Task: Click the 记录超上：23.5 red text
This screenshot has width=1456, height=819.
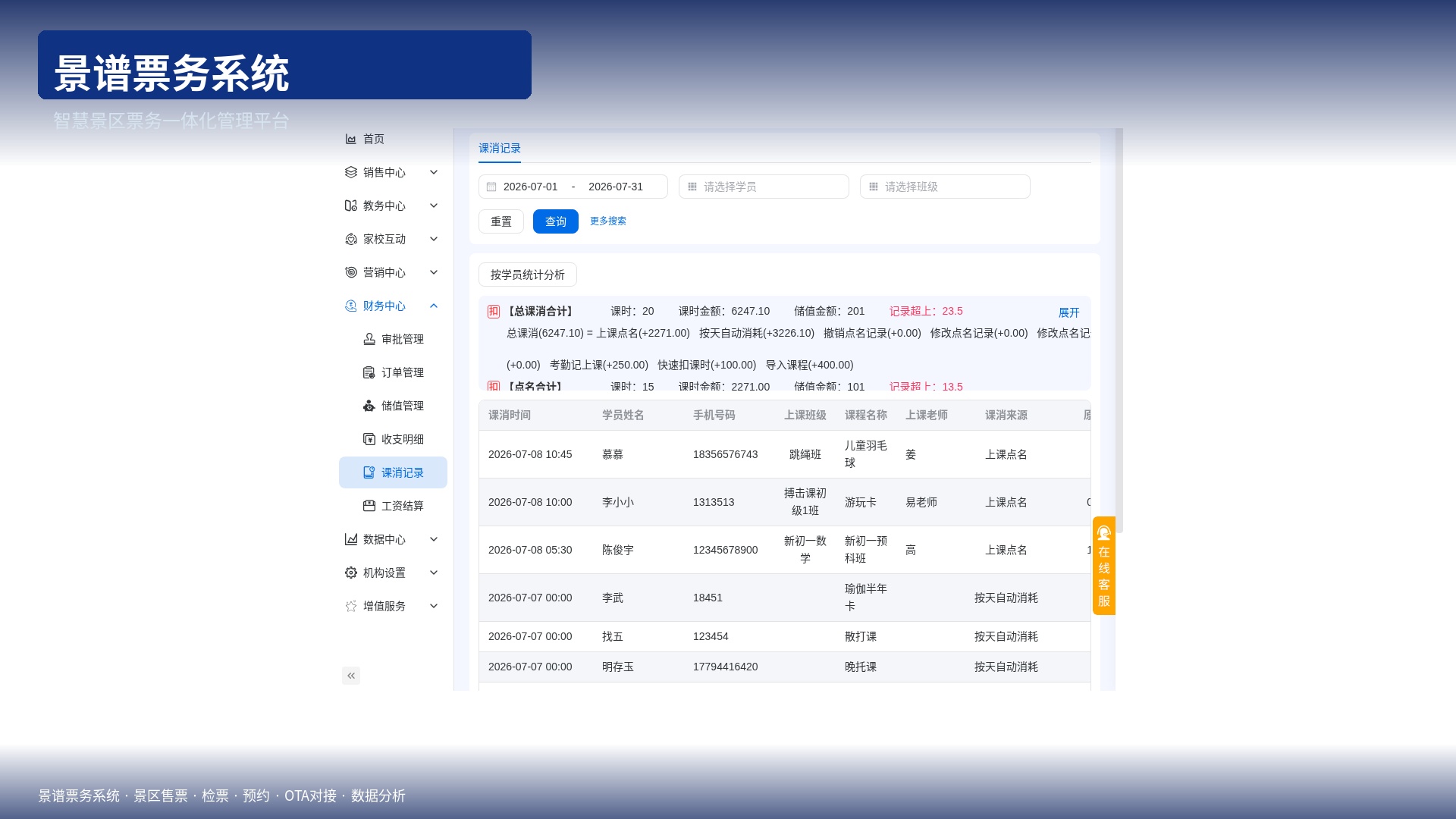Action: tap(926, 311)
